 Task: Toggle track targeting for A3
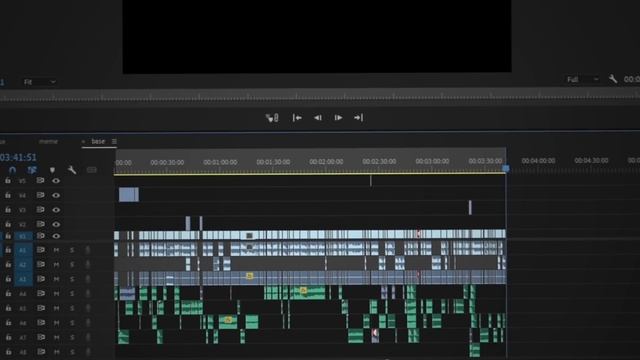point(23,279)
